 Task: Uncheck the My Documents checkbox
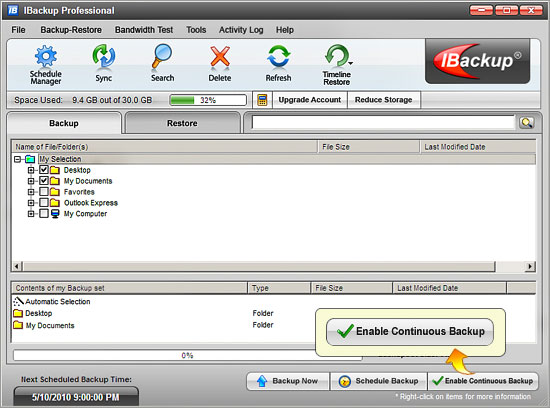click(43, 181)
